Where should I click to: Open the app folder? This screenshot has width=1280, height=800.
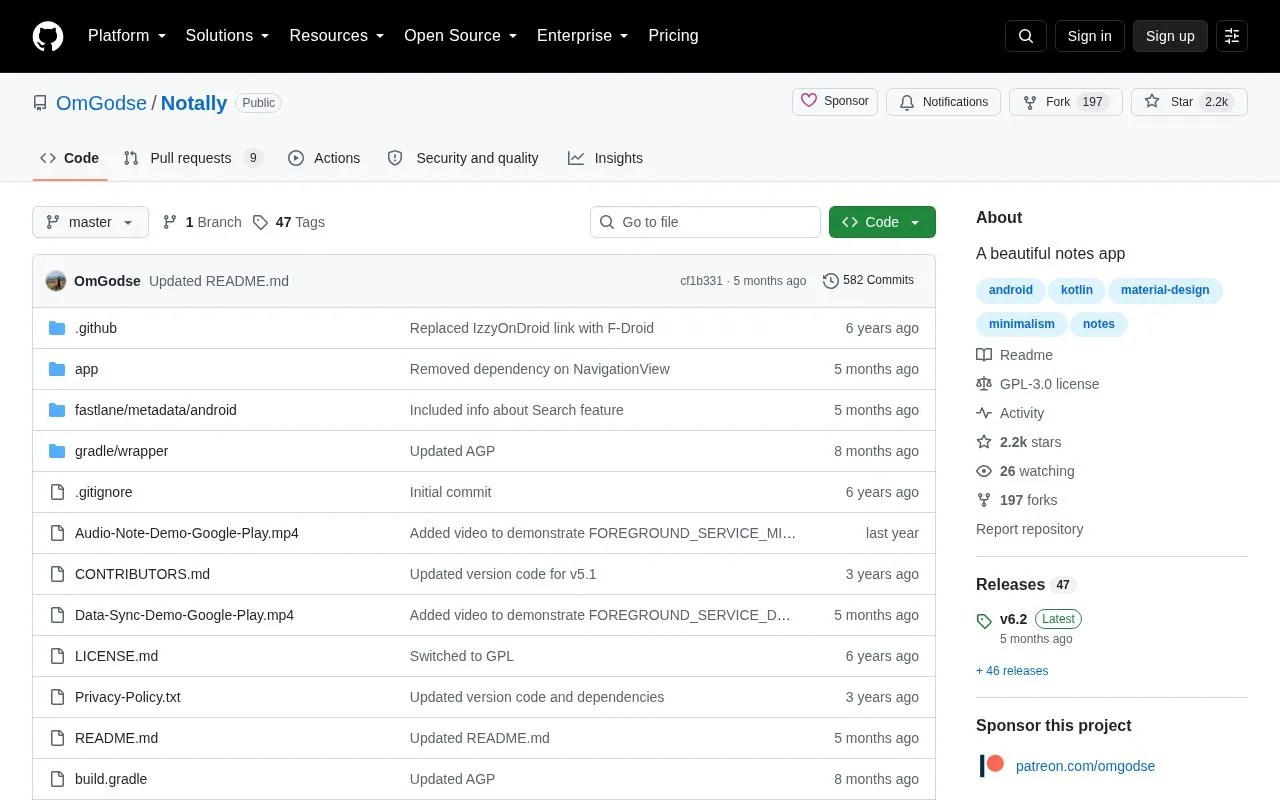click(x=87, y=369)
